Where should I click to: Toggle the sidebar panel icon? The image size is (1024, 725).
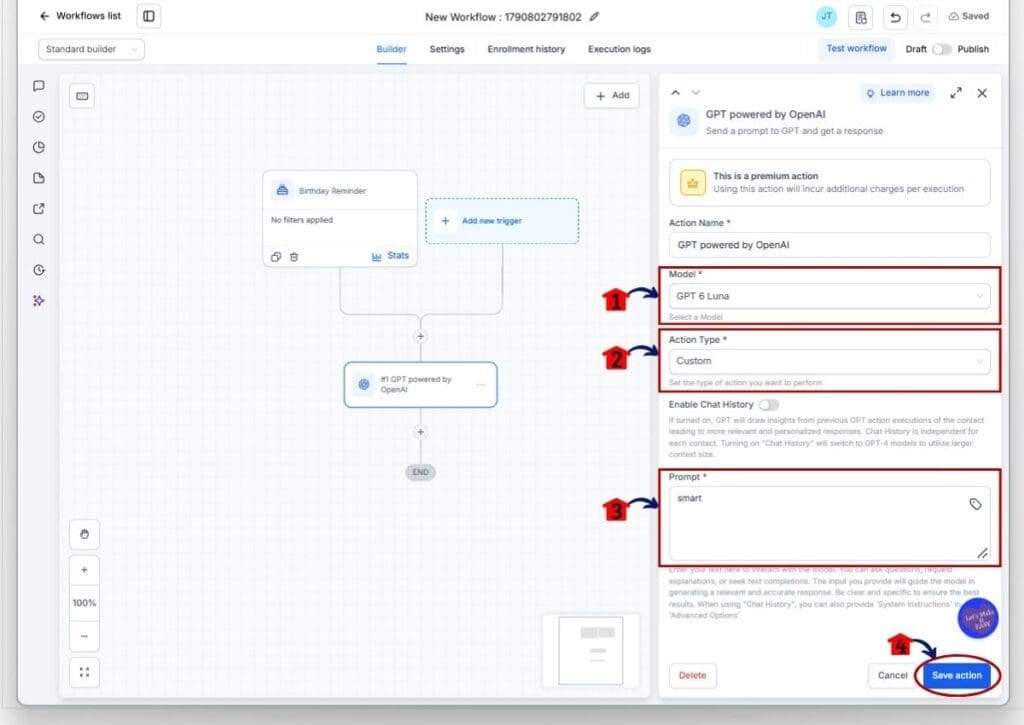(149, 16)
